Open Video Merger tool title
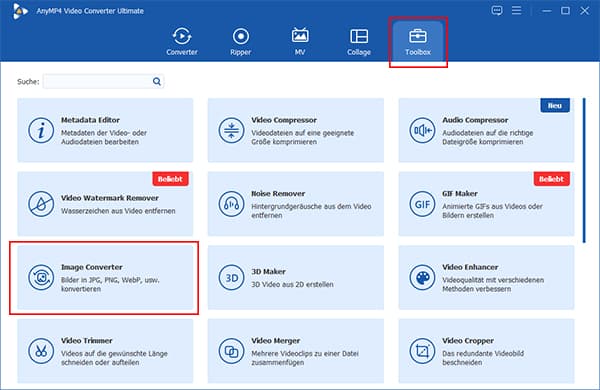This screenshot has height=390, width=600. click(276, 340)
